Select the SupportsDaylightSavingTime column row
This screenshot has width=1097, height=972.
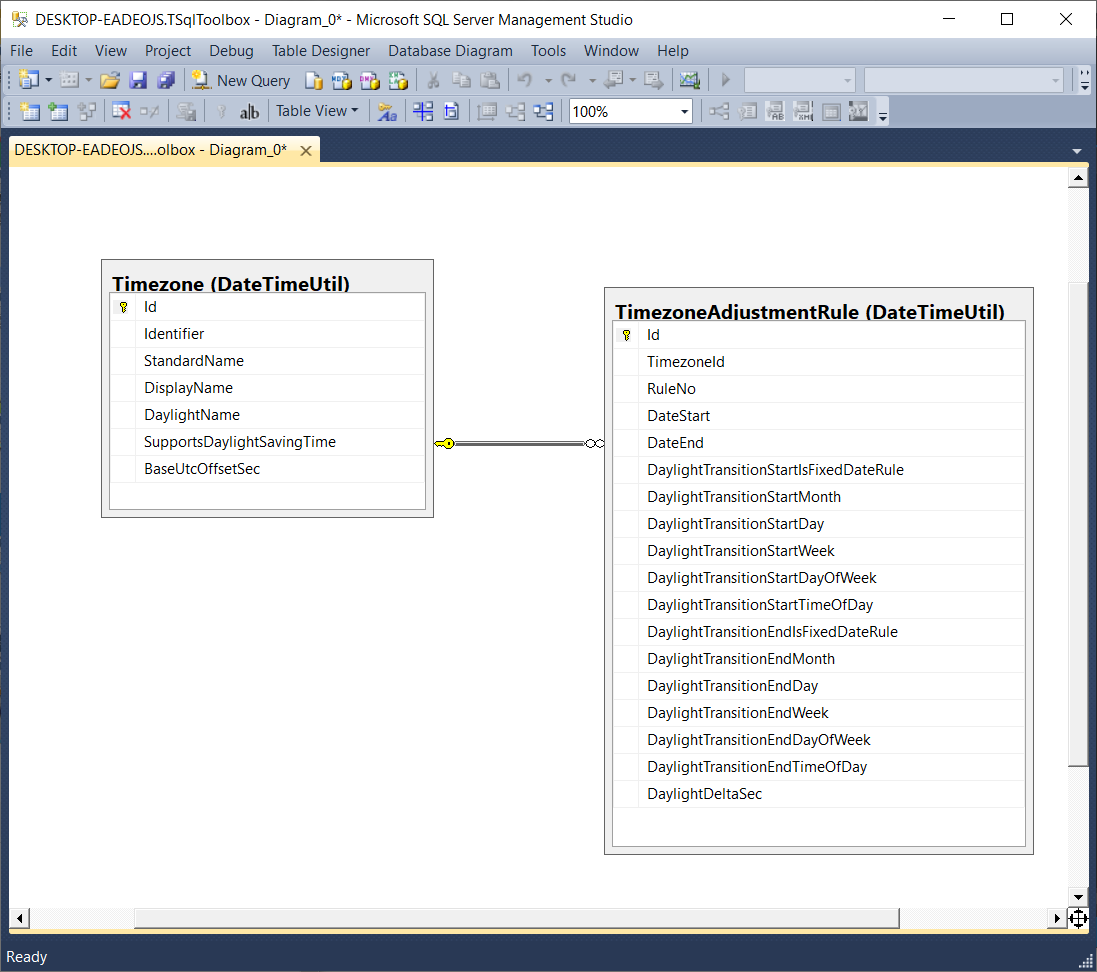click(240, 442)
